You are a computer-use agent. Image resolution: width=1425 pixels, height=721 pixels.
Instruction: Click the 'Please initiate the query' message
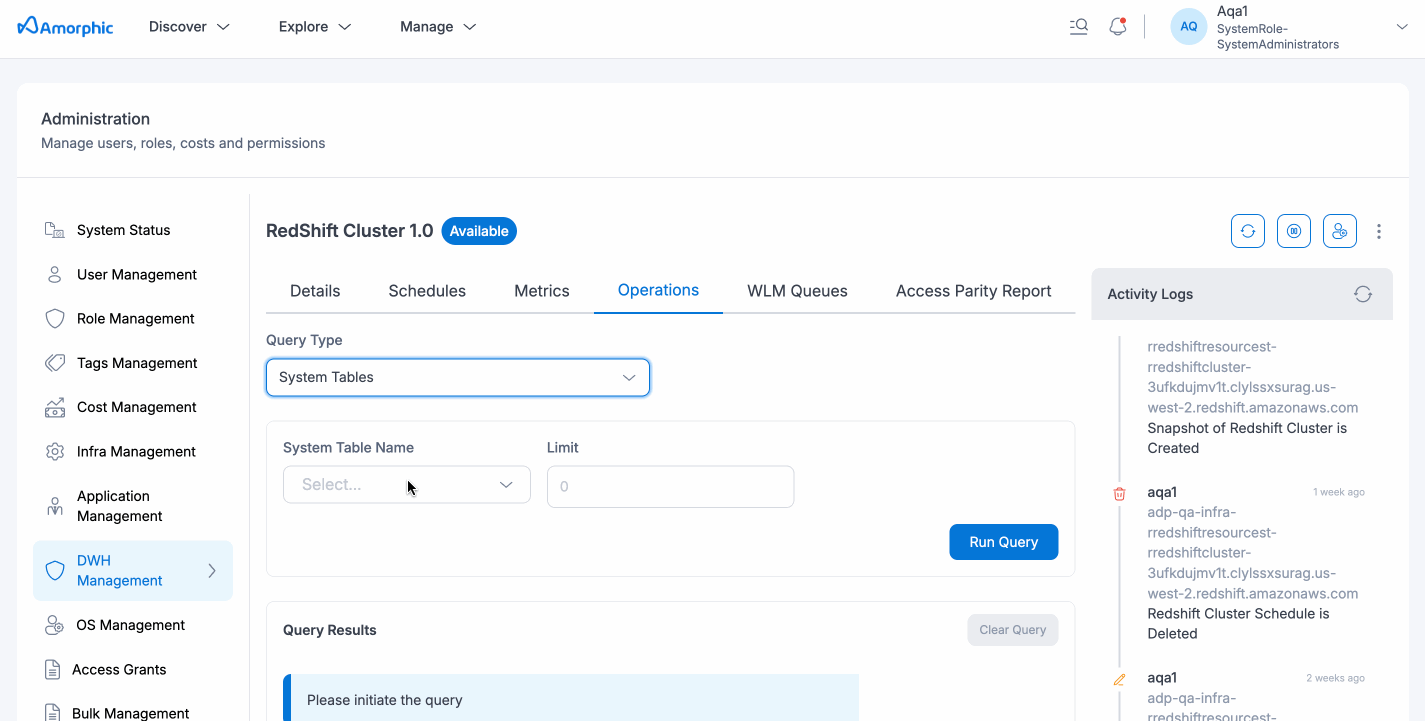(x=385, y=700)
